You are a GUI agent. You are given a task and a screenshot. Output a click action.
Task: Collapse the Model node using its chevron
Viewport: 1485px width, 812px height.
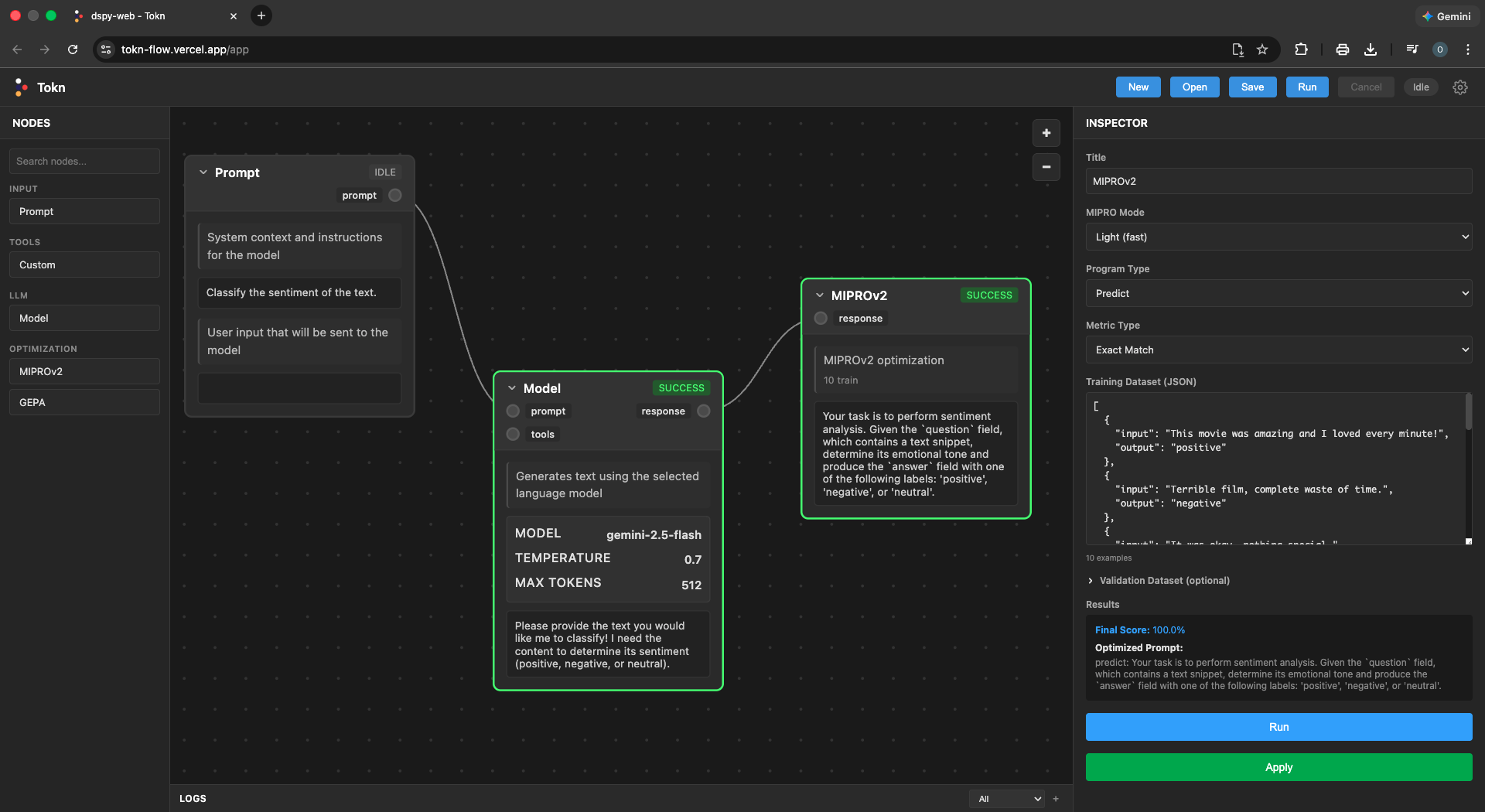click(511, 387)
